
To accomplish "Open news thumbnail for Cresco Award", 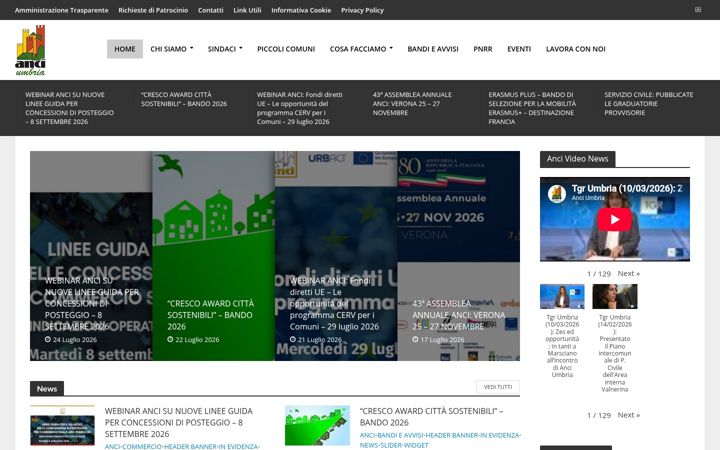I will tap(317, 426).
